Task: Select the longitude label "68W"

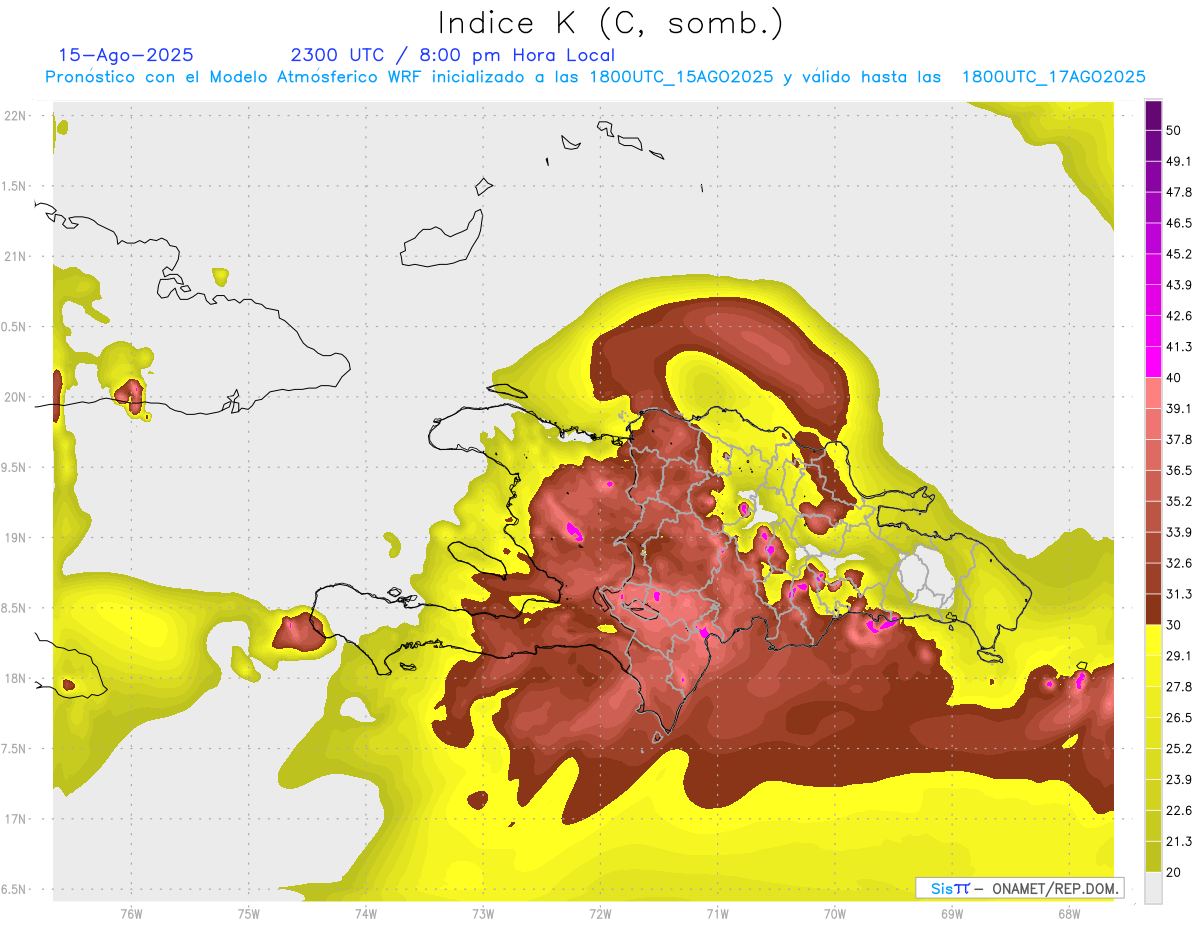Action: tap(1069, 914)
